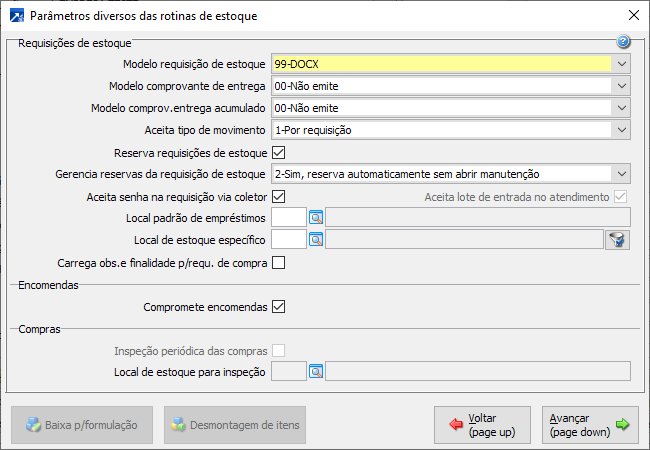This screenshot has width=650, height=450.
Task: Click the 'Encomendas' section heading
Action: click(48, 285)
